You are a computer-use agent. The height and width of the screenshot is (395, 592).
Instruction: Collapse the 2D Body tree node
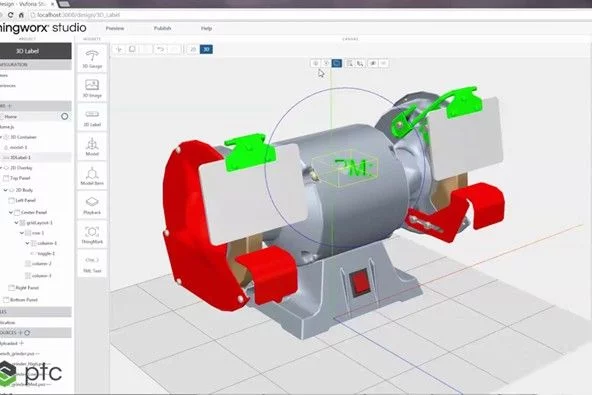tap(5, 190)
